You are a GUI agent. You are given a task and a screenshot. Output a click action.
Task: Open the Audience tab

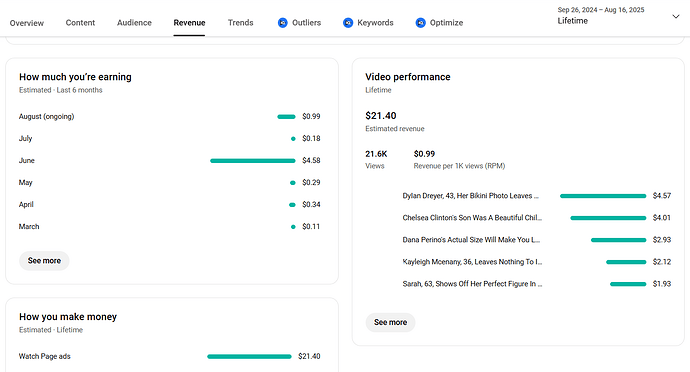click(x=134, y=22)
